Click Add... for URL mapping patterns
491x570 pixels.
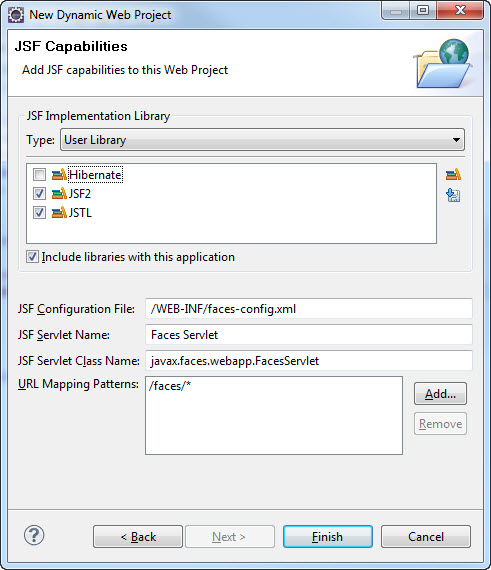(x=440, y=394)
